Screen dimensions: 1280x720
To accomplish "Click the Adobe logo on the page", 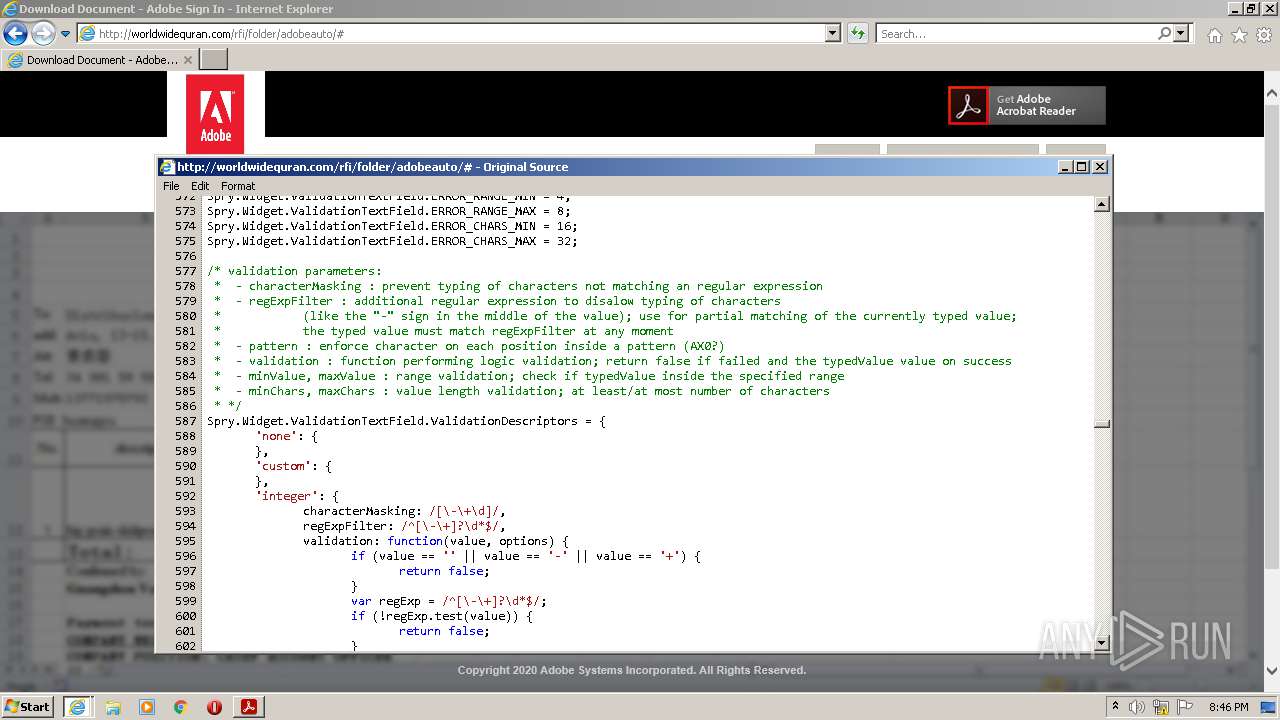I will click(215, 113).
